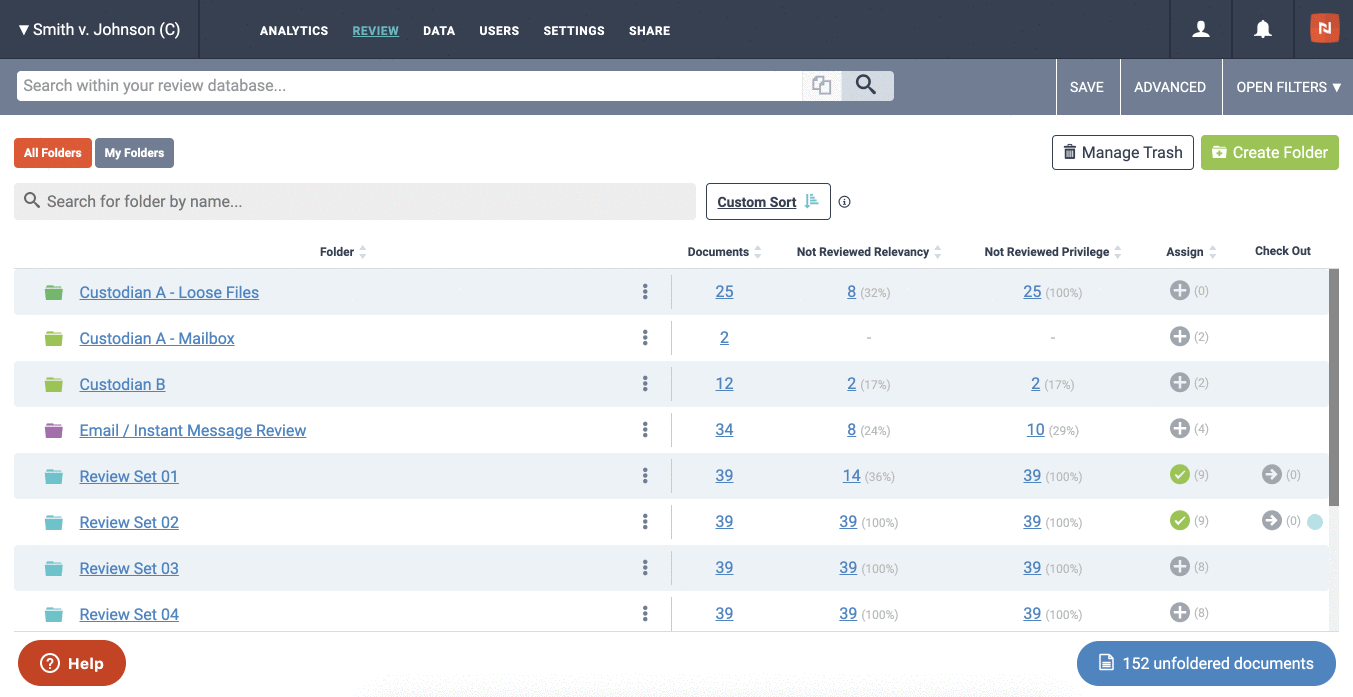Click the copy icon in search bar

pyautogui.click(x=822, y=86)
